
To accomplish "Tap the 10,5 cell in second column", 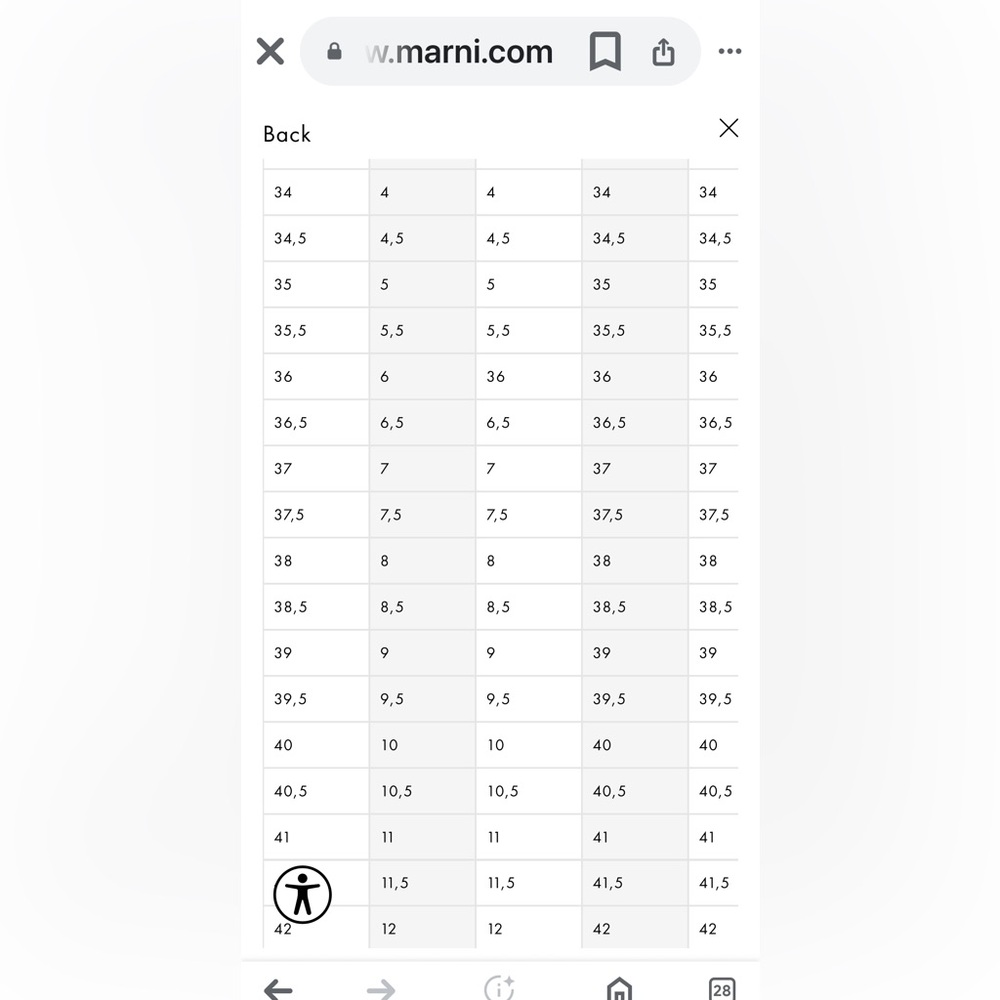I will point(422,791).
